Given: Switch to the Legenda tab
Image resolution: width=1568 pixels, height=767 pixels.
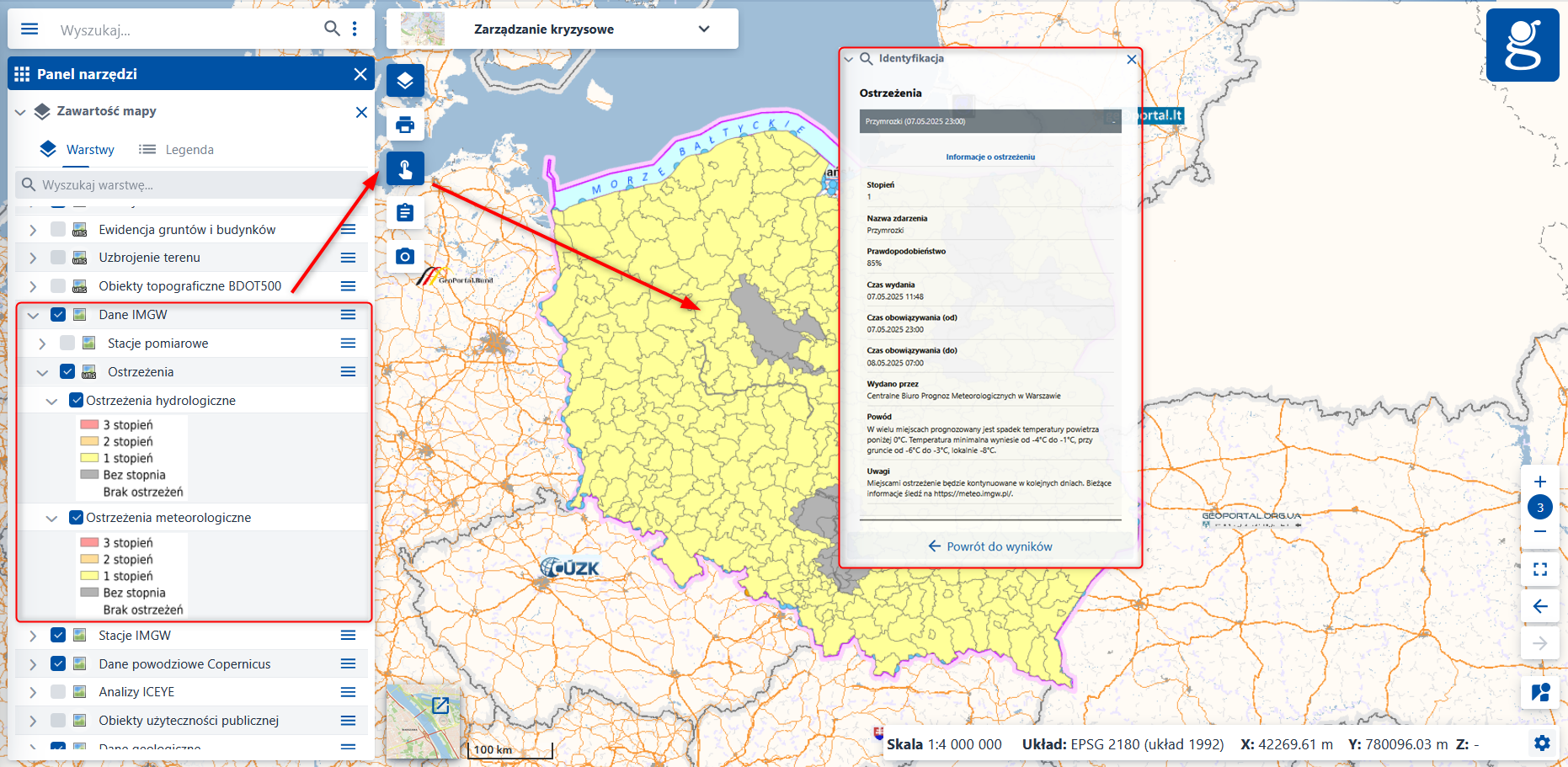Looking at the screenshot, I should (177, 150).
